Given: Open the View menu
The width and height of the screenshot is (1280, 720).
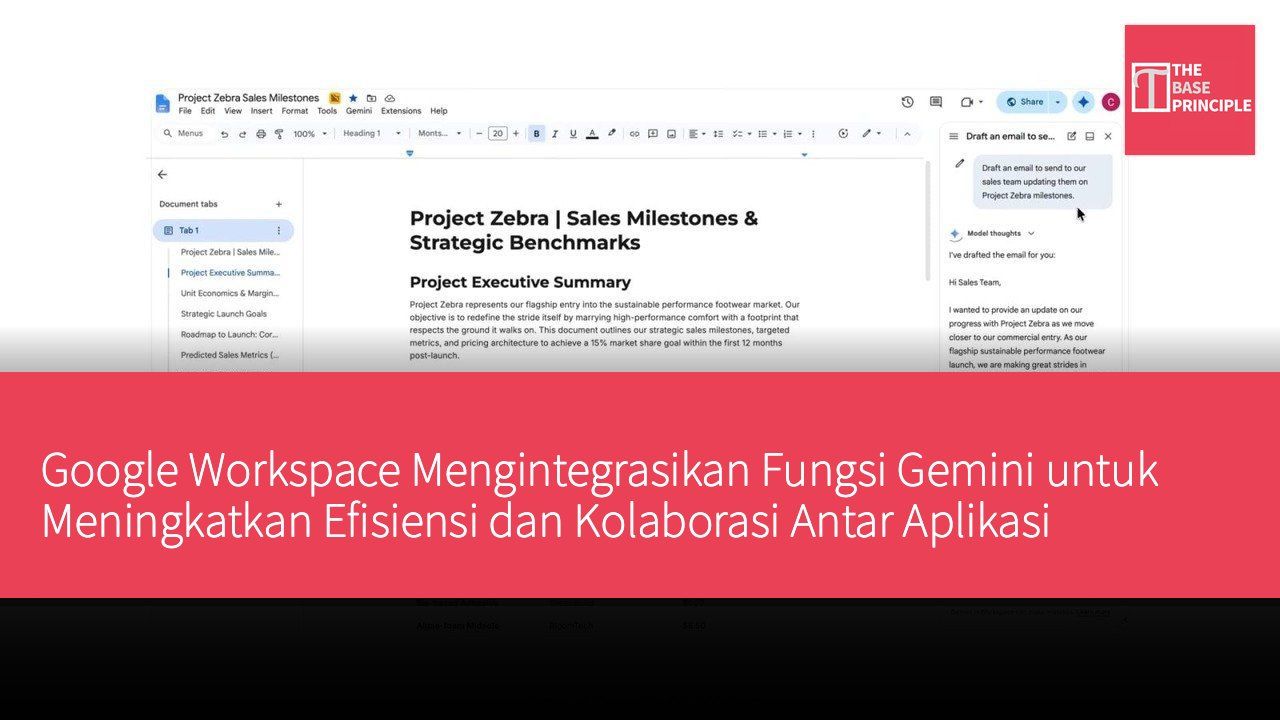Looking at the screenshot, I should point(233,111).
